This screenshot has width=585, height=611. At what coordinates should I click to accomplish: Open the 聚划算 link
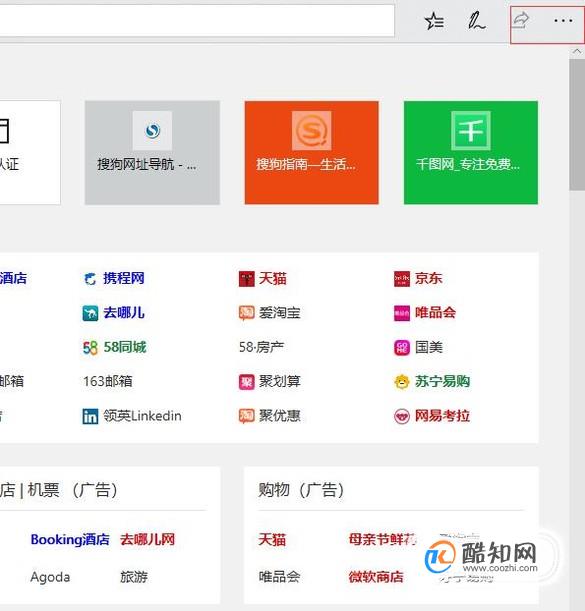pyautogui.click(x=279, y=381)
